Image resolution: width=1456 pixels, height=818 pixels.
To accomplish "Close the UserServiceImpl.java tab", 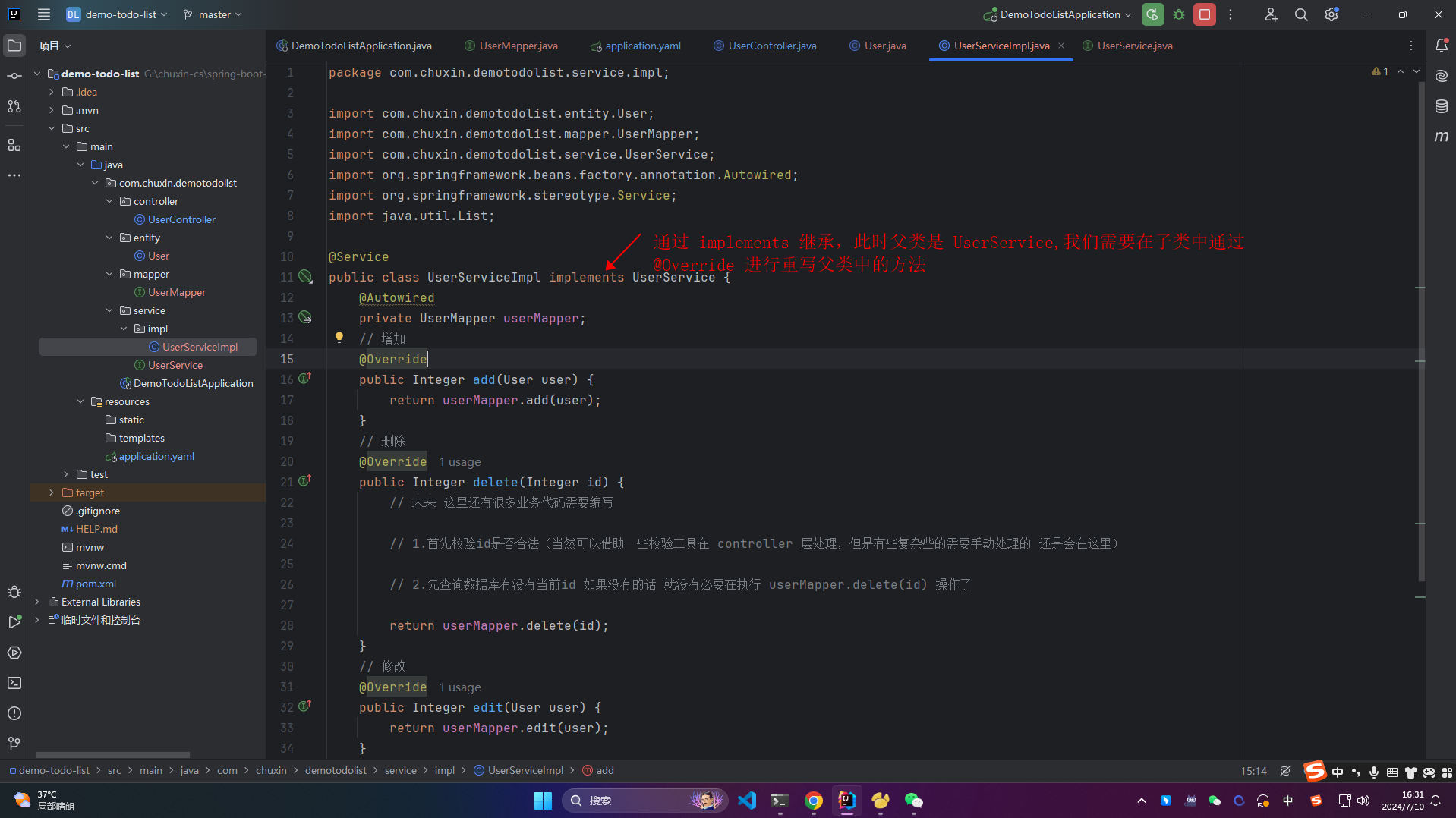I will tap(1061, 46).
